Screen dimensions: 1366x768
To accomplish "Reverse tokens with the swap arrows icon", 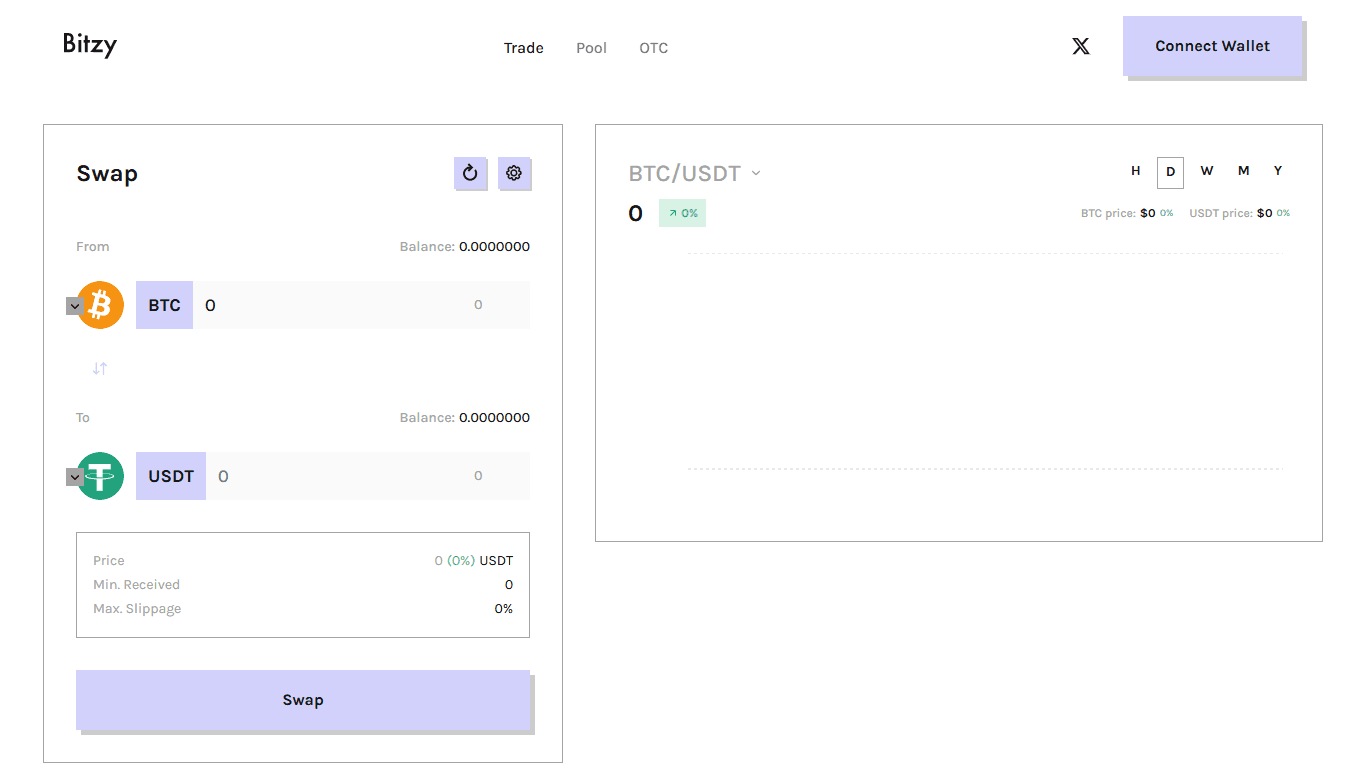I will 100,369.
